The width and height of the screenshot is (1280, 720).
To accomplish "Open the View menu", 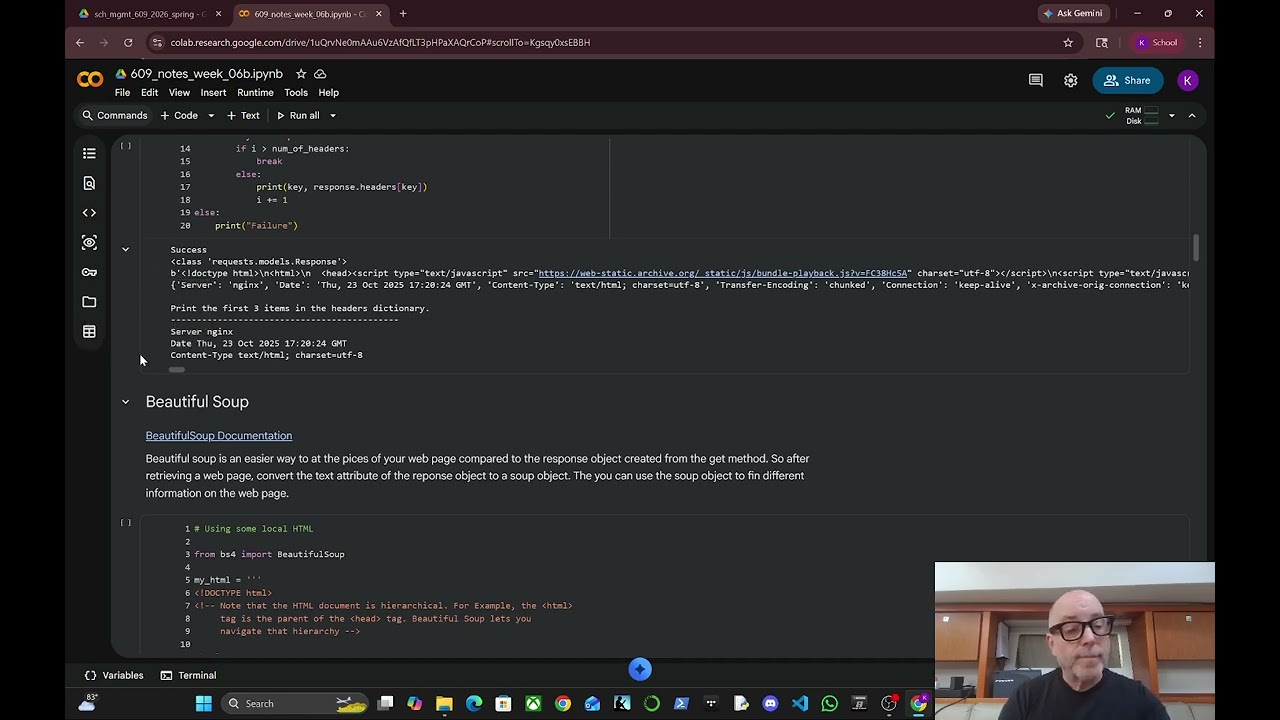I will pos(179,92).
